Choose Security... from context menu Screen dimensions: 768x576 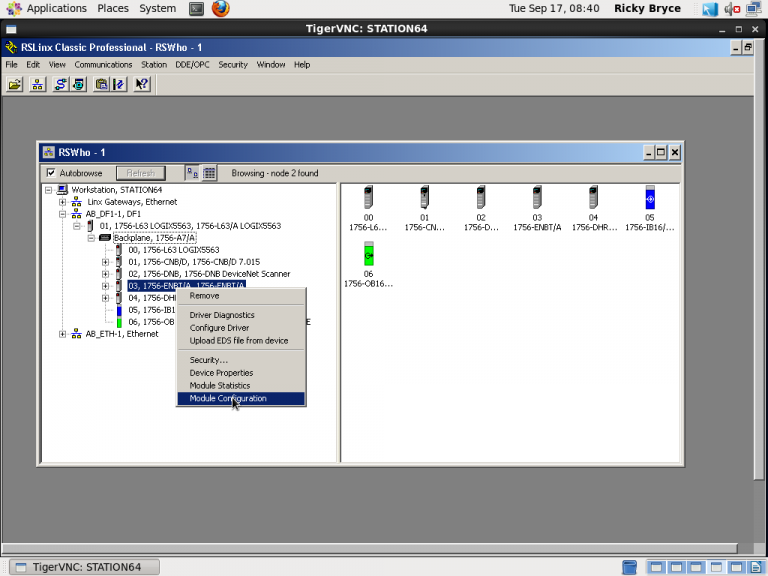(x=240, y=360)
